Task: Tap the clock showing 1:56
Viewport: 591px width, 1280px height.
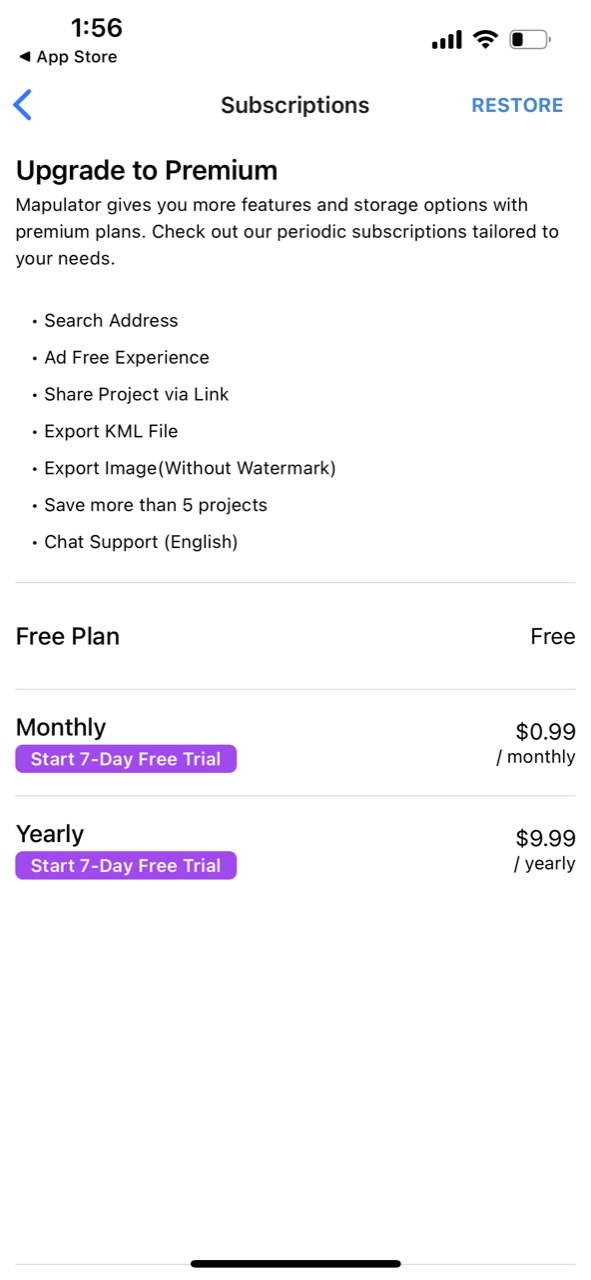Action: [x=97, y=28]
